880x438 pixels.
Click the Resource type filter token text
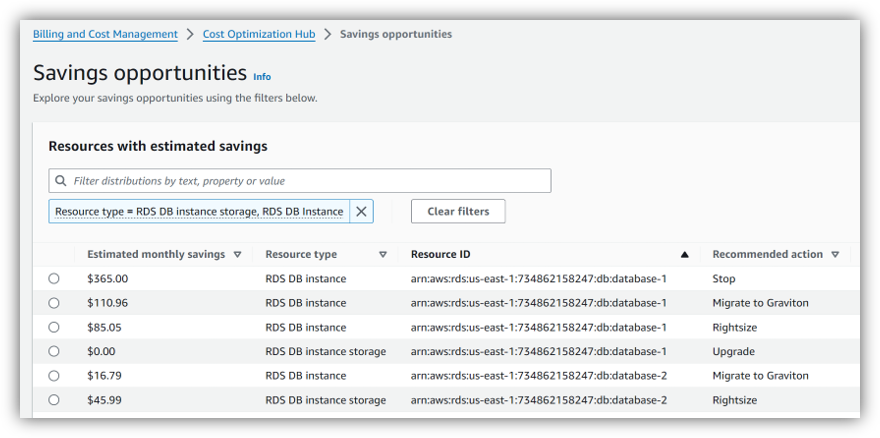coord(199,211)
